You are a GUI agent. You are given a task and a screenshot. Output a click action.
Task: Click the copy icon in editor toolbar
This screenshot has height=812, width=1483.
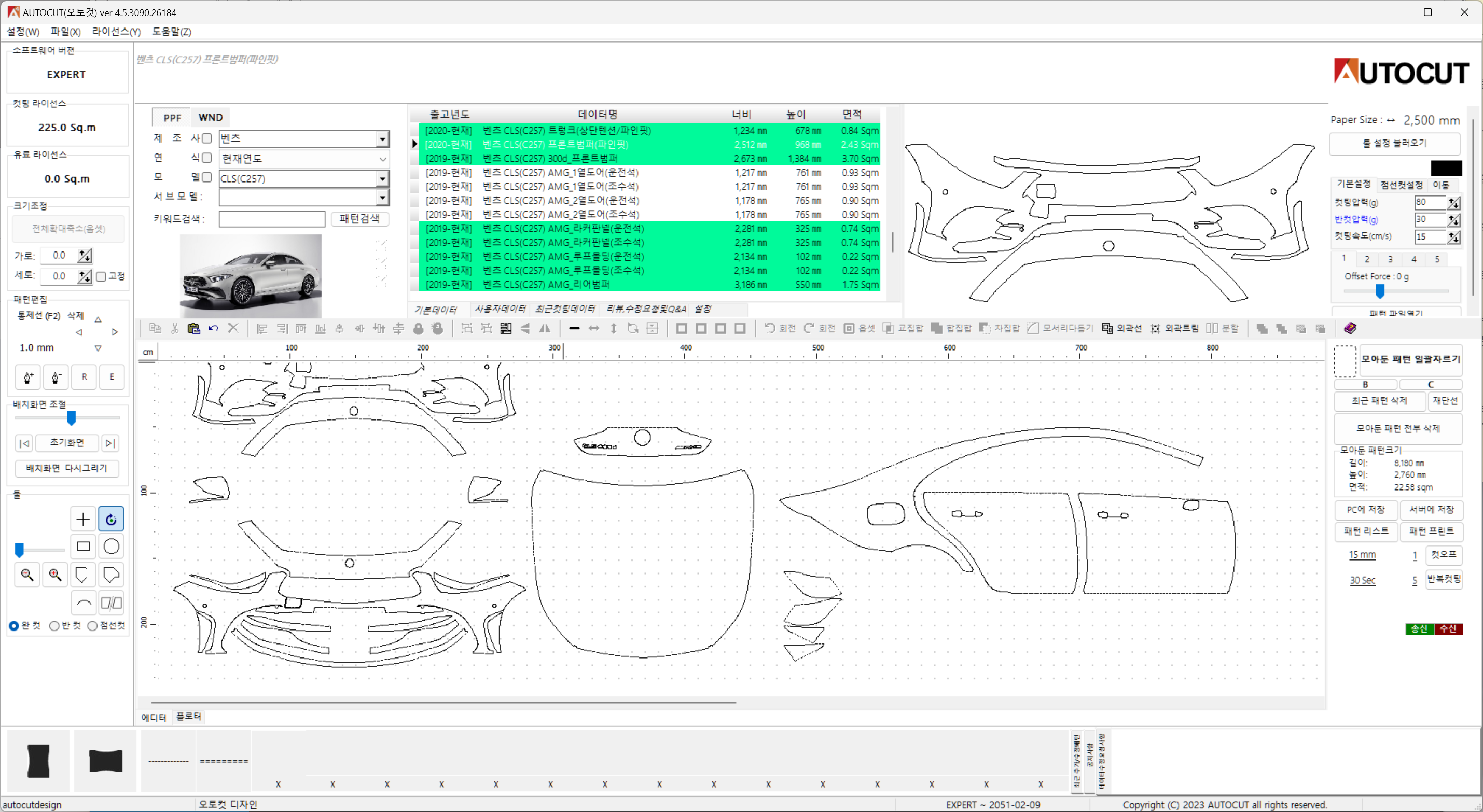[x=155, y=329]
